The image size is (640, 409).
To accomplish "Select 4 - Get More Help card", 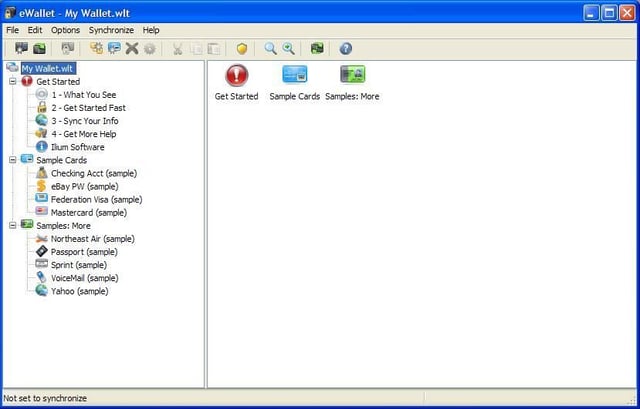I will coord(83,134).
